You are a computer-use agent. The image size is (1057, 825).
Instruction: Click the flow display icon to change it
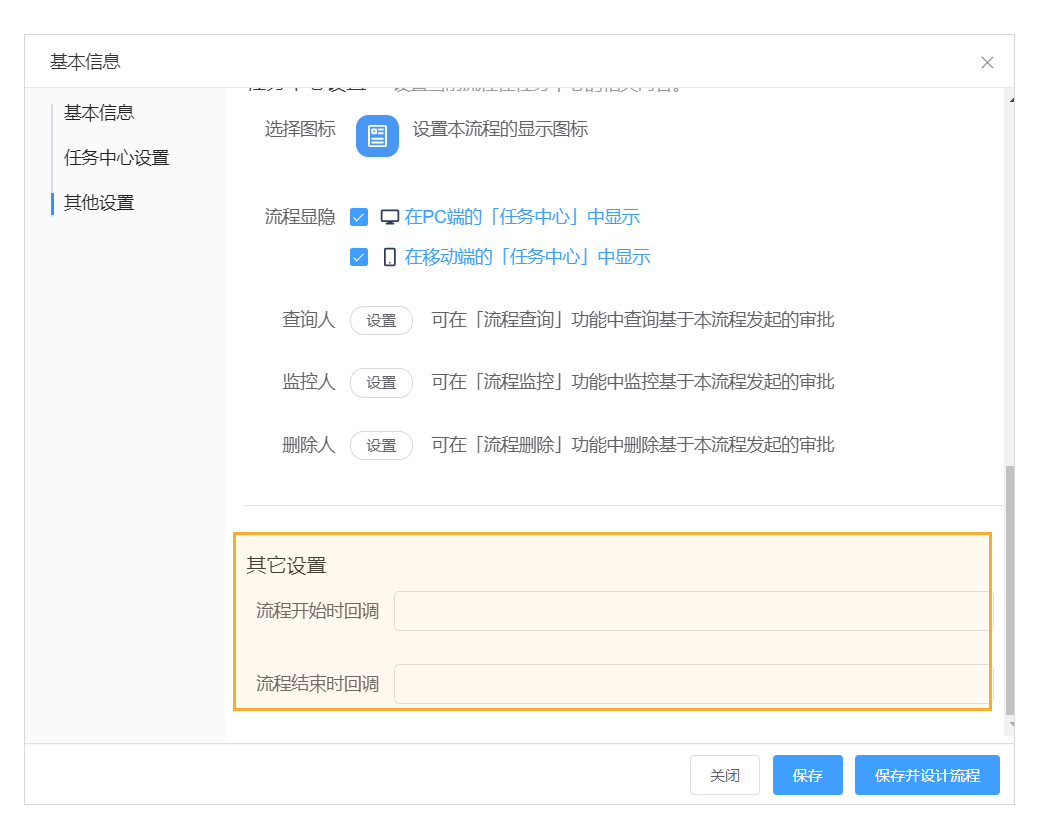pyautogui.click(x=377, y=136)
